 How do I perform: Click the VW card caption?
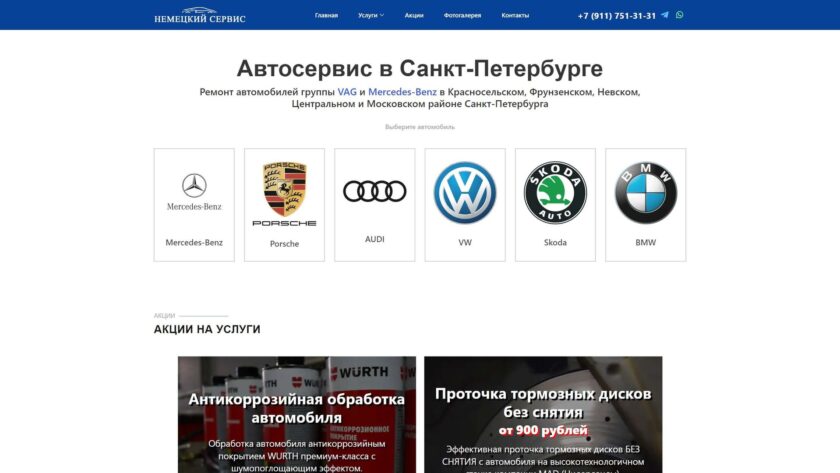(465, 242)
